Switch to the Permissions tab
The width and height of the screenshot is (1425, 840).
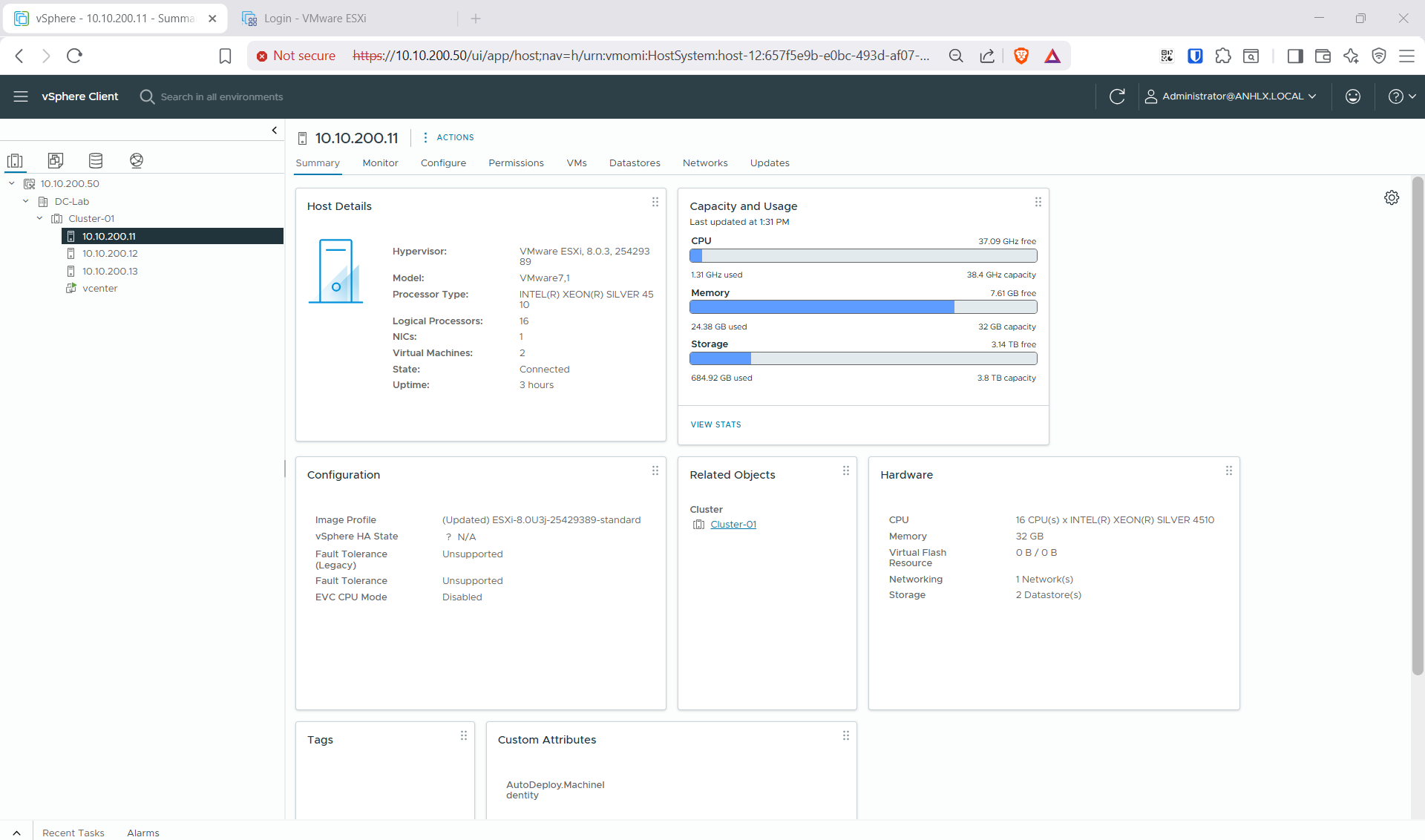tap(516, 163)
